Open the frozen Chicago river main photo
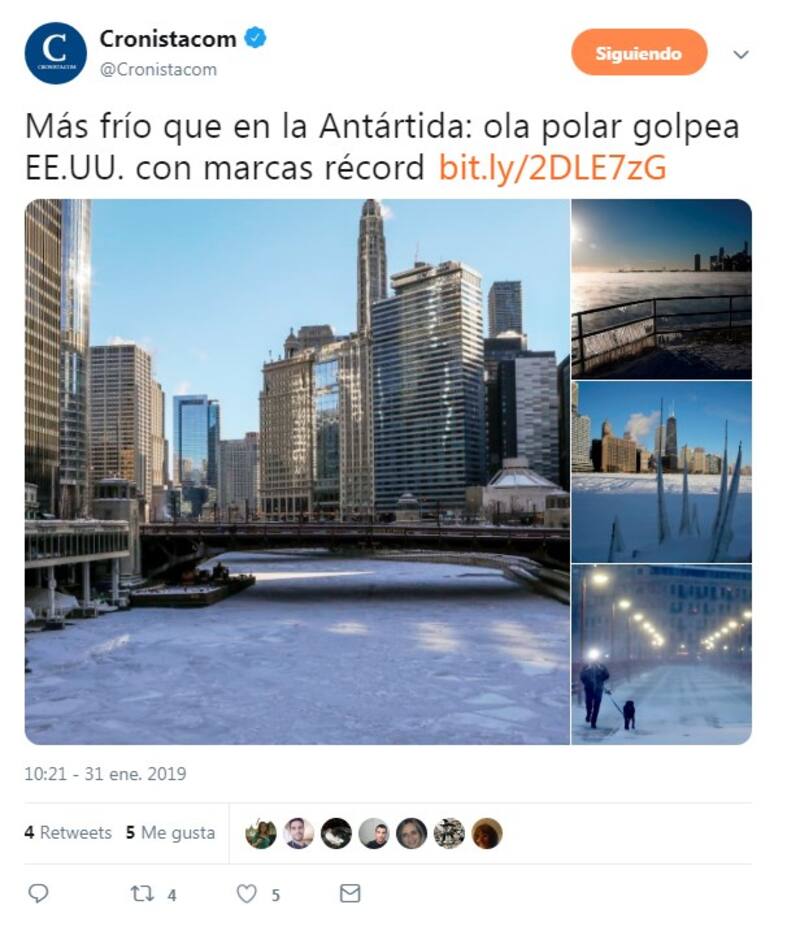Viewport: 800px width, 931px height. click(x=297, y=471)
